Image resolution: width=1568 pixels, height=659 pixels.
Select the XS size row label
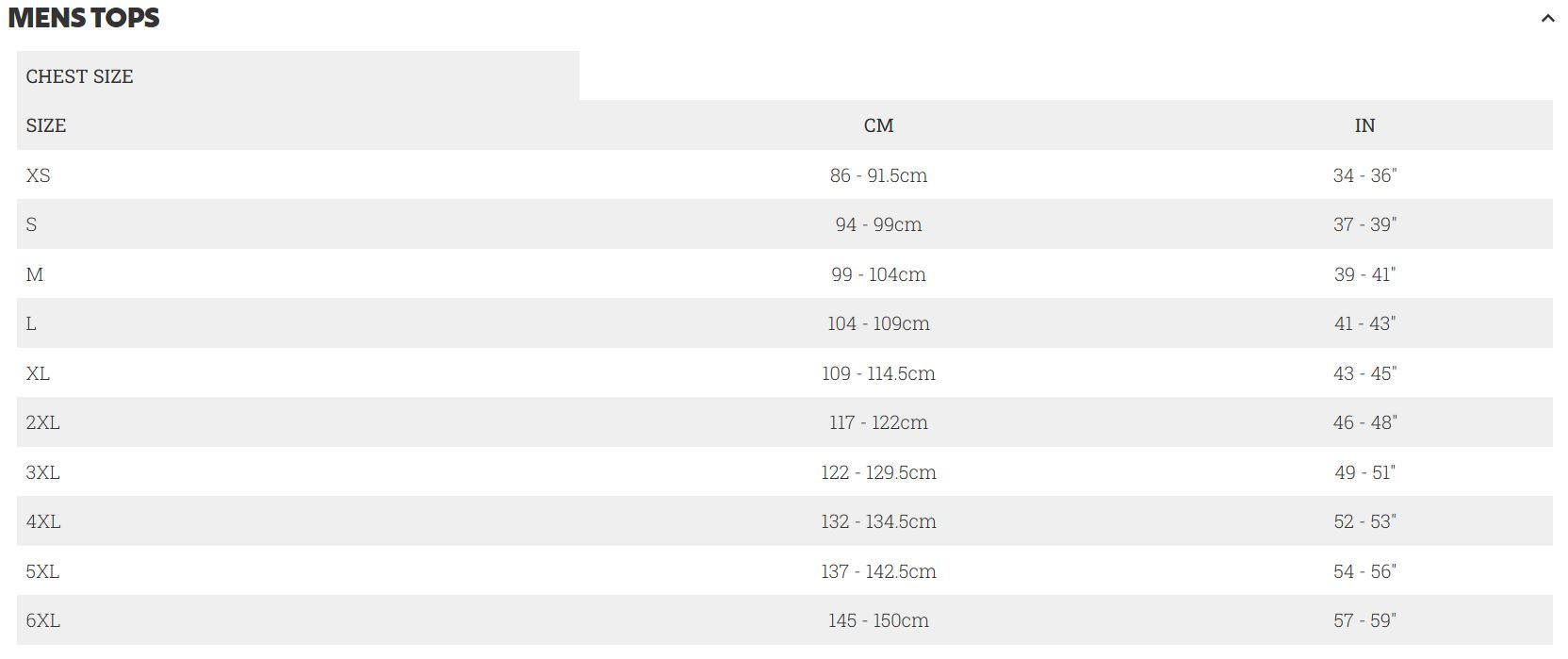pyautogui.click(x=39, y=175)
